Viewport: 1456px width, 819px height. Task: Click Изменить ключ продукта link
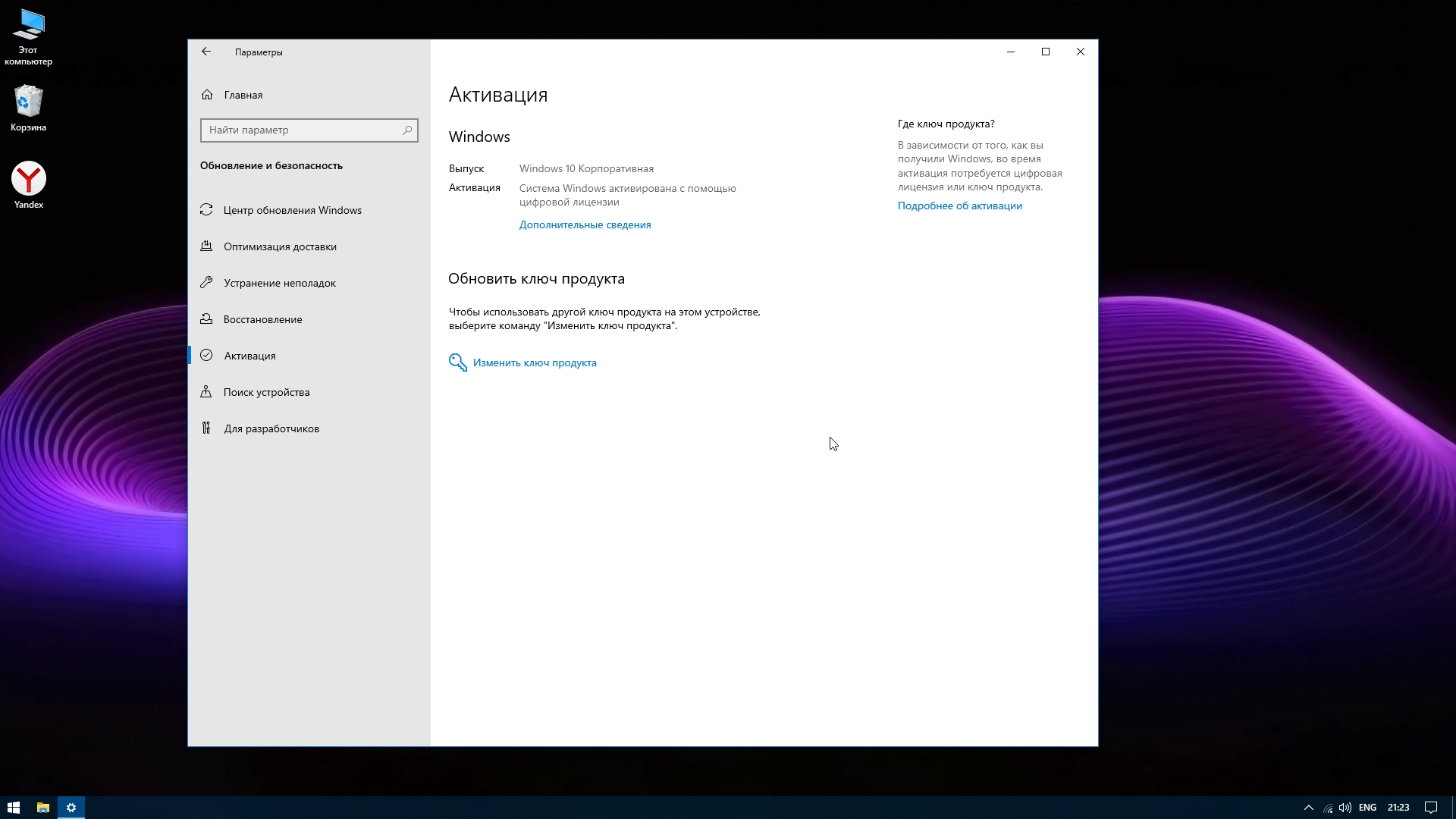point(535,362)
